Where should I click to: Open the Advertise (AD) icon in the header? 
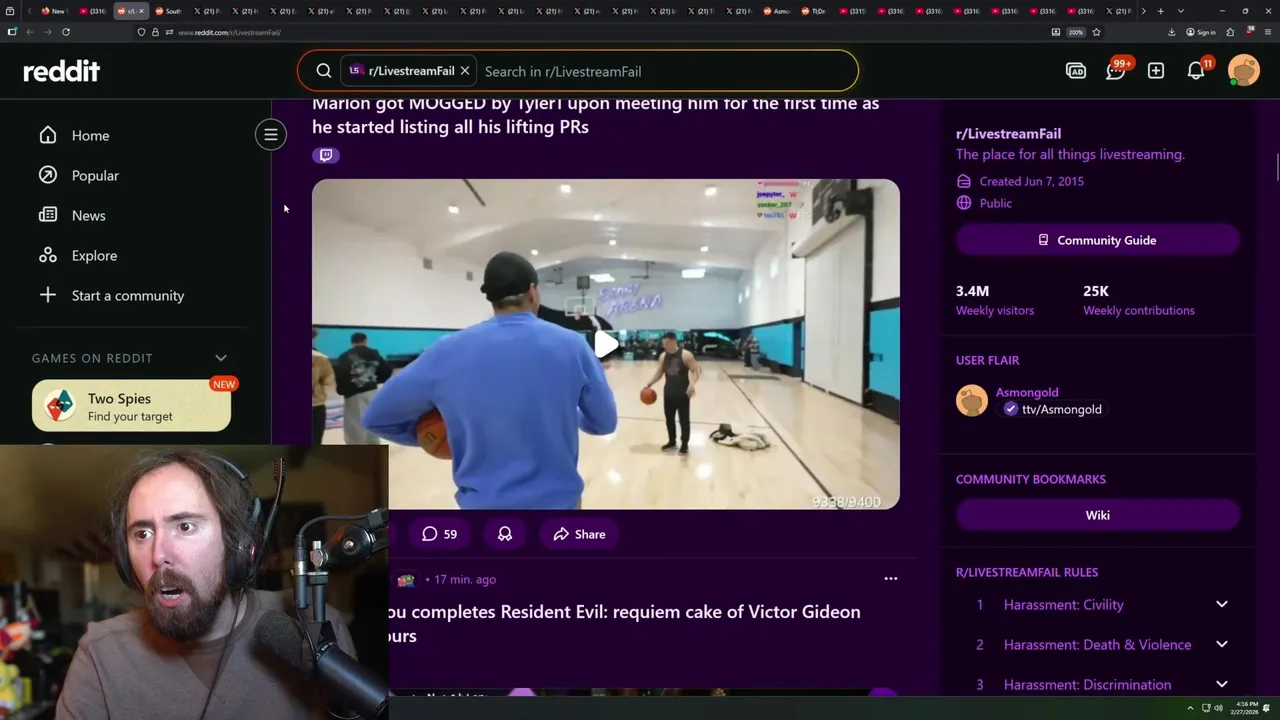(1076, 71)
